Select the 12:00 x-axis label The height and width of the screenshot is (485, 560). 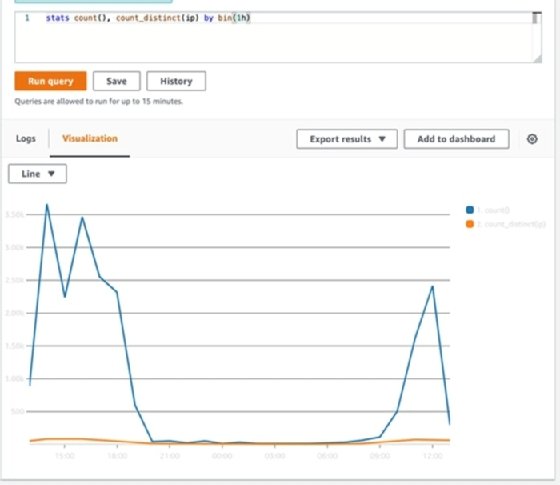tap(432, 456)
